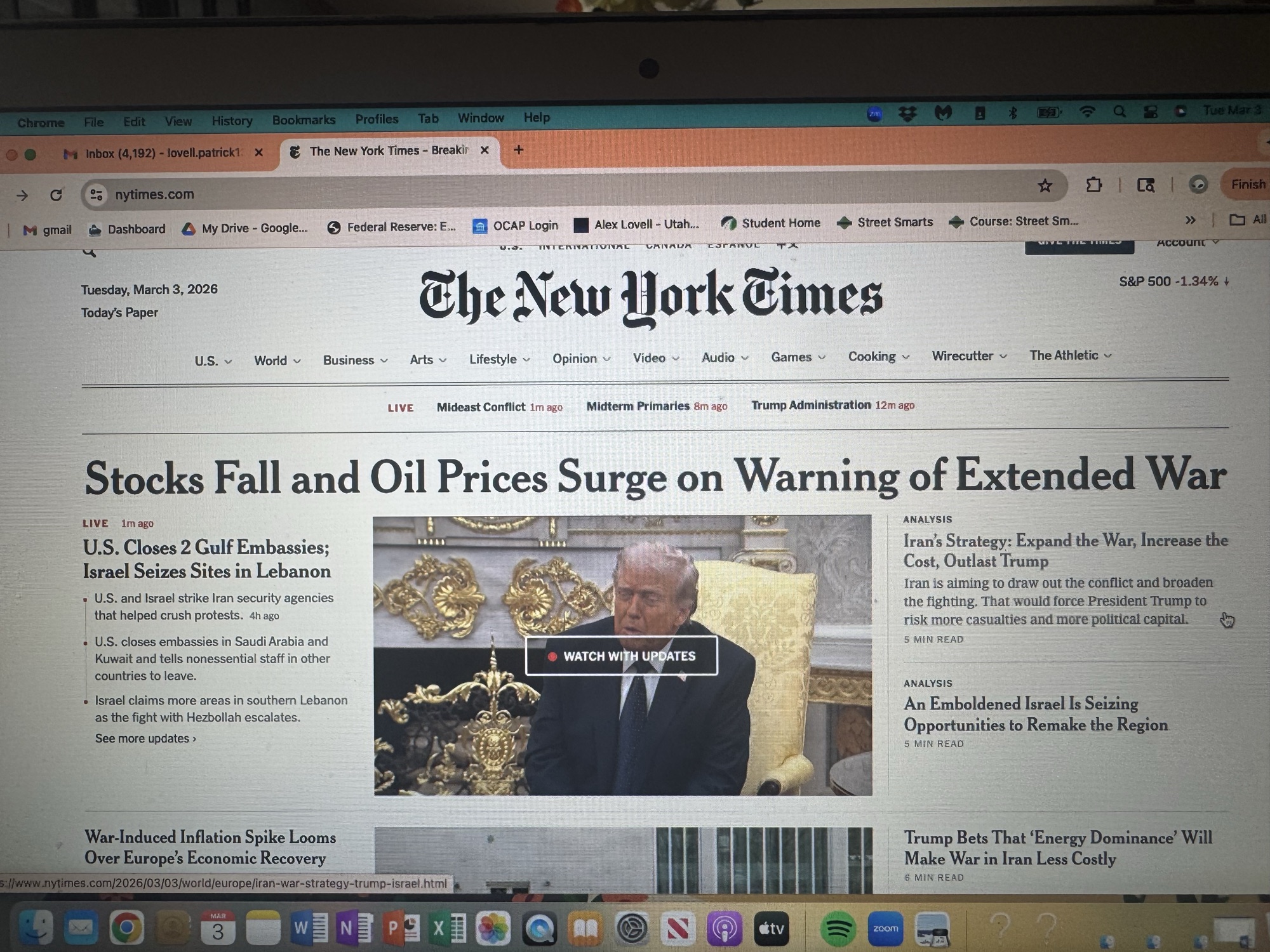Expand the World section dropdown
The image size is (1270, 952).
(277, 360)
